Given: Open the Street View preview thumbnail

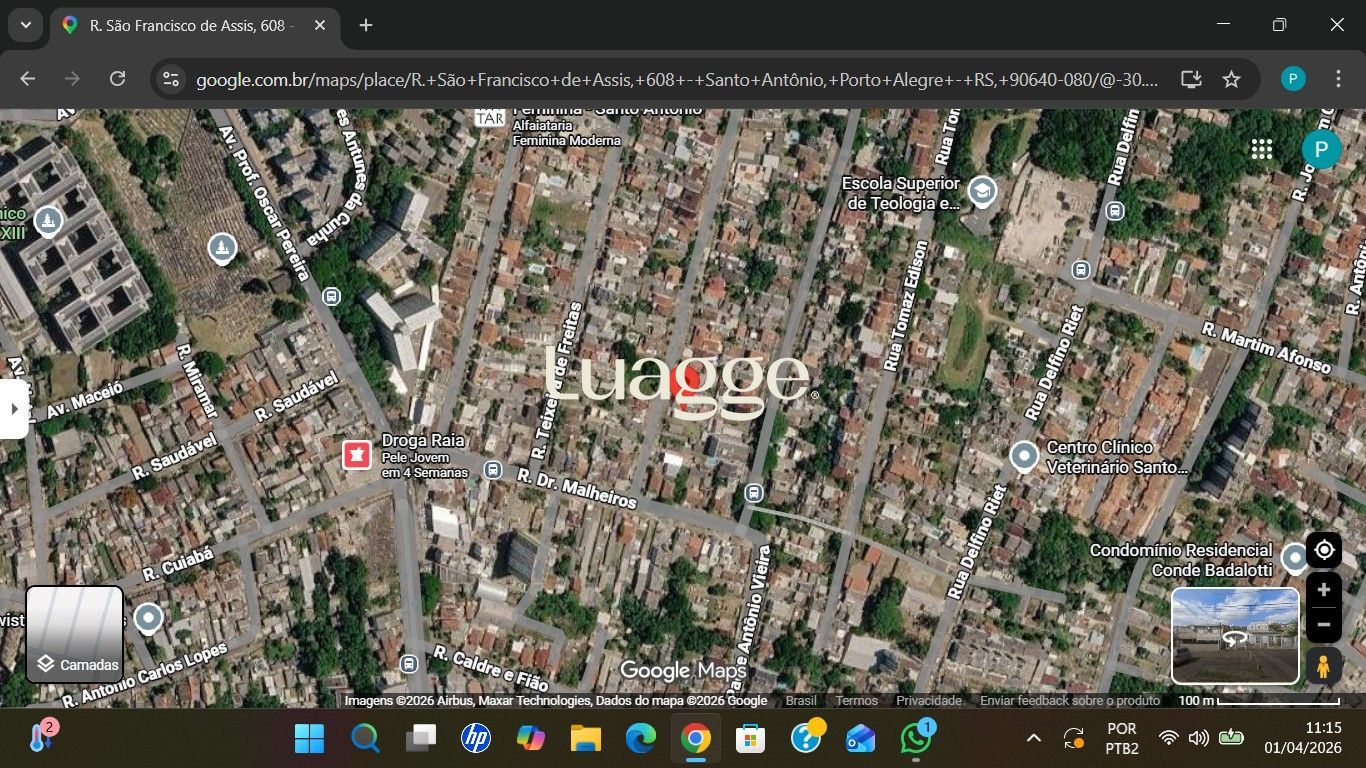Looking at the screenshot, I should coord(1235,635).
